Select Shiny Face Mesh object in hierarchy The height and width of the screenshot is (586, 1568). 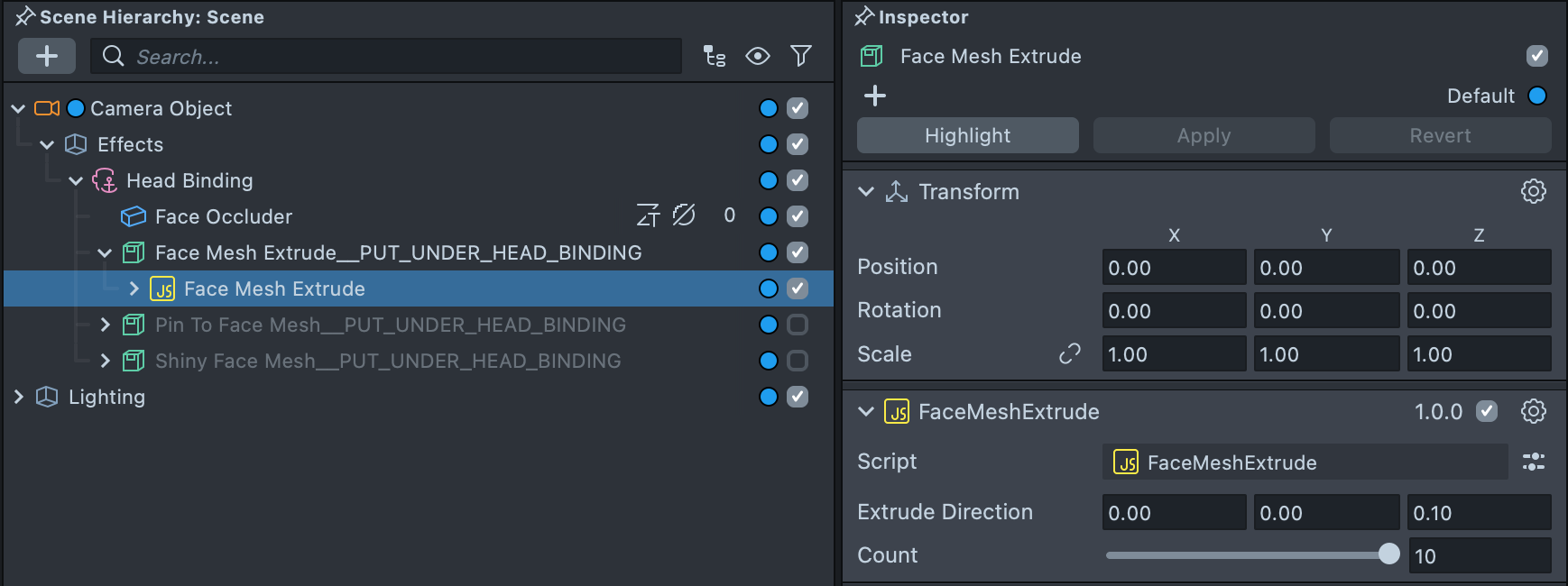pos(388,361)
